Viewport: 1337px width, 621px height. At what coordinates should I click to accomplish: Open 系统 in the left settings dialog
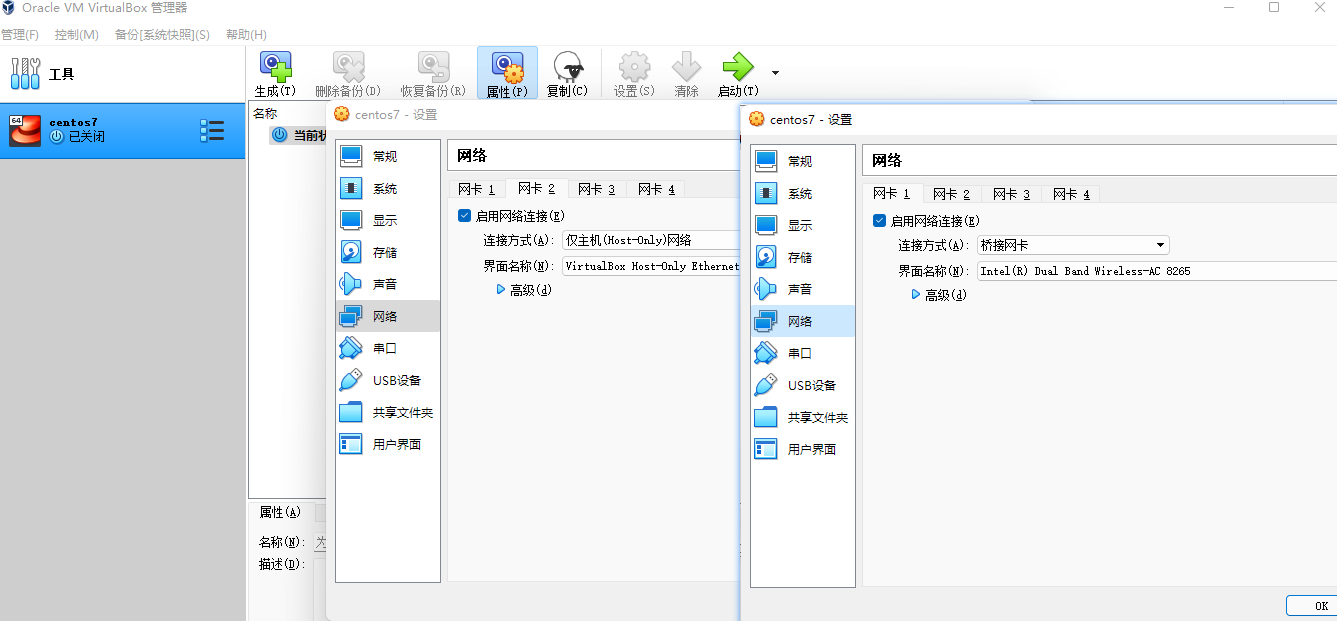click(388, 188)
